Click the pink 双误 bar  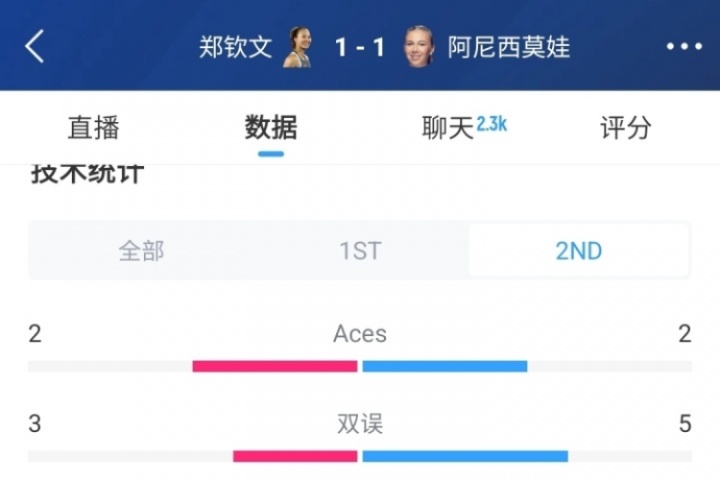(x=295, y=456)
